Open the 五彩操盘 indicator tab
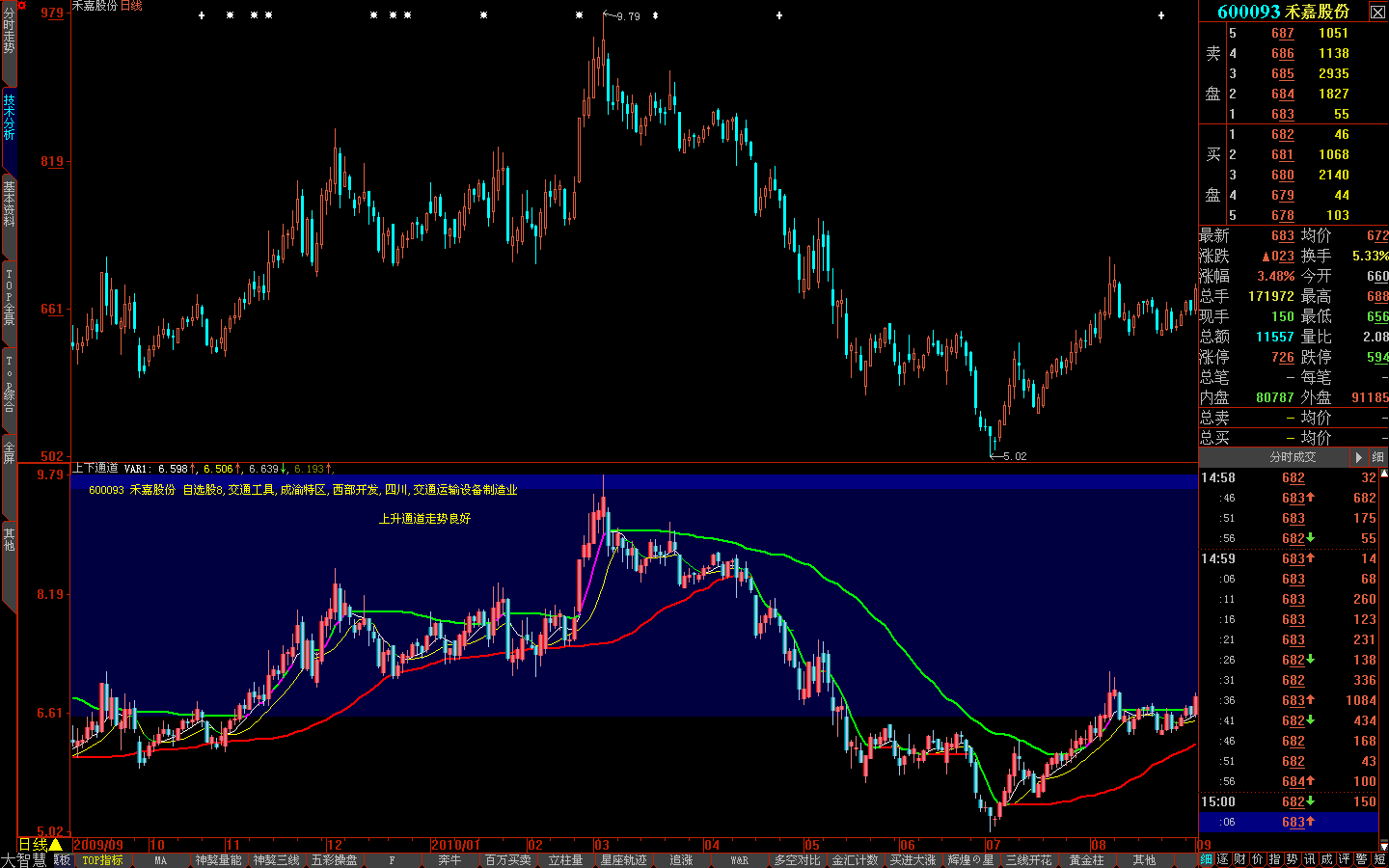The height and width of the screenshot is (868, 1389). [x=334, y=860]
